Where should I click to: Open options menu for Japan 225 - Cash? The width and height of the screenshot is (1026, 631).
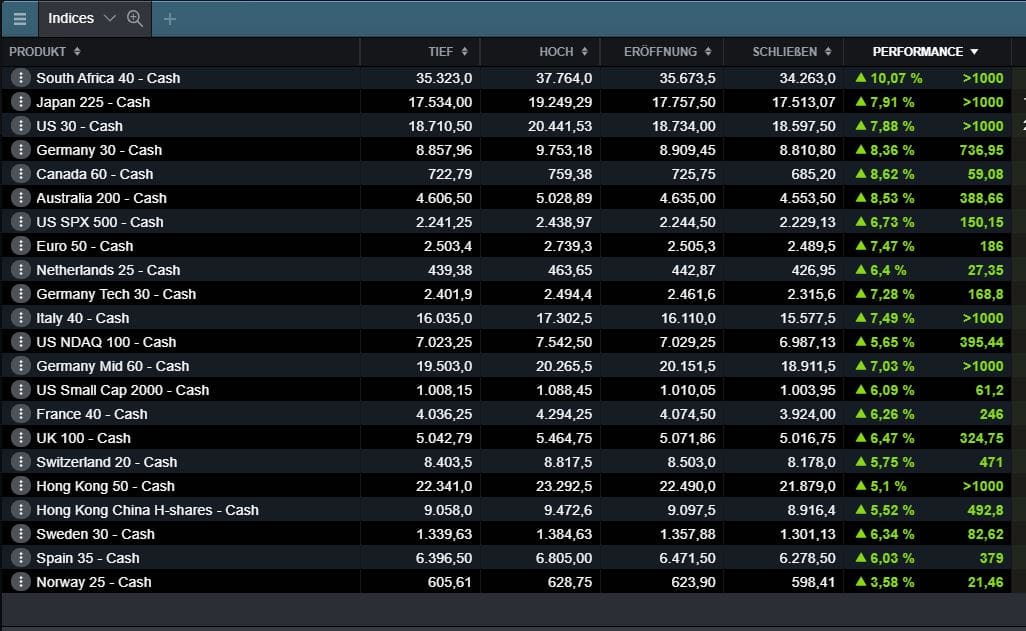point(20,102)
